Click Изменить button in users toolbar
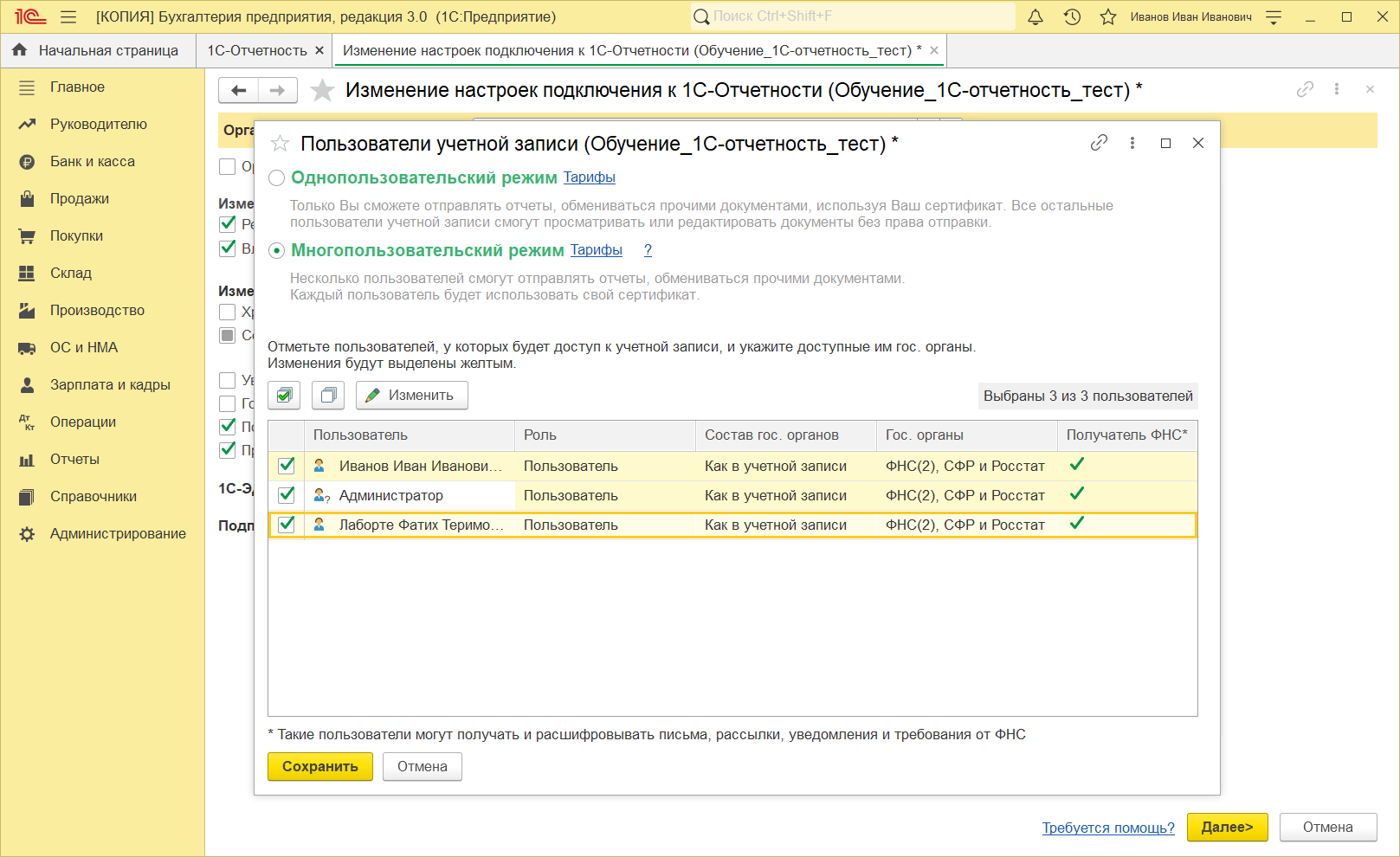 (412, 396)
